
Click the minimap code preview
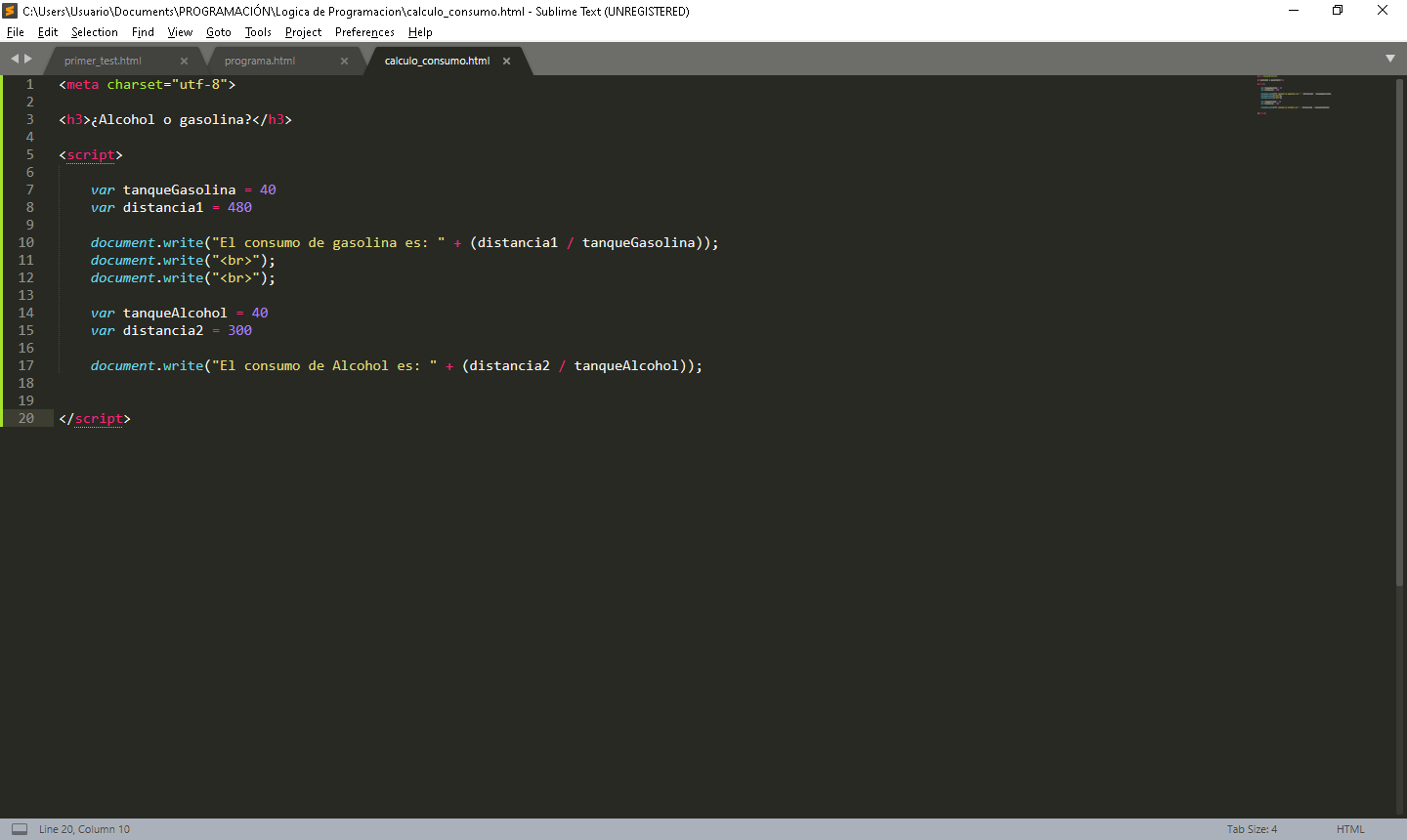1294,95
